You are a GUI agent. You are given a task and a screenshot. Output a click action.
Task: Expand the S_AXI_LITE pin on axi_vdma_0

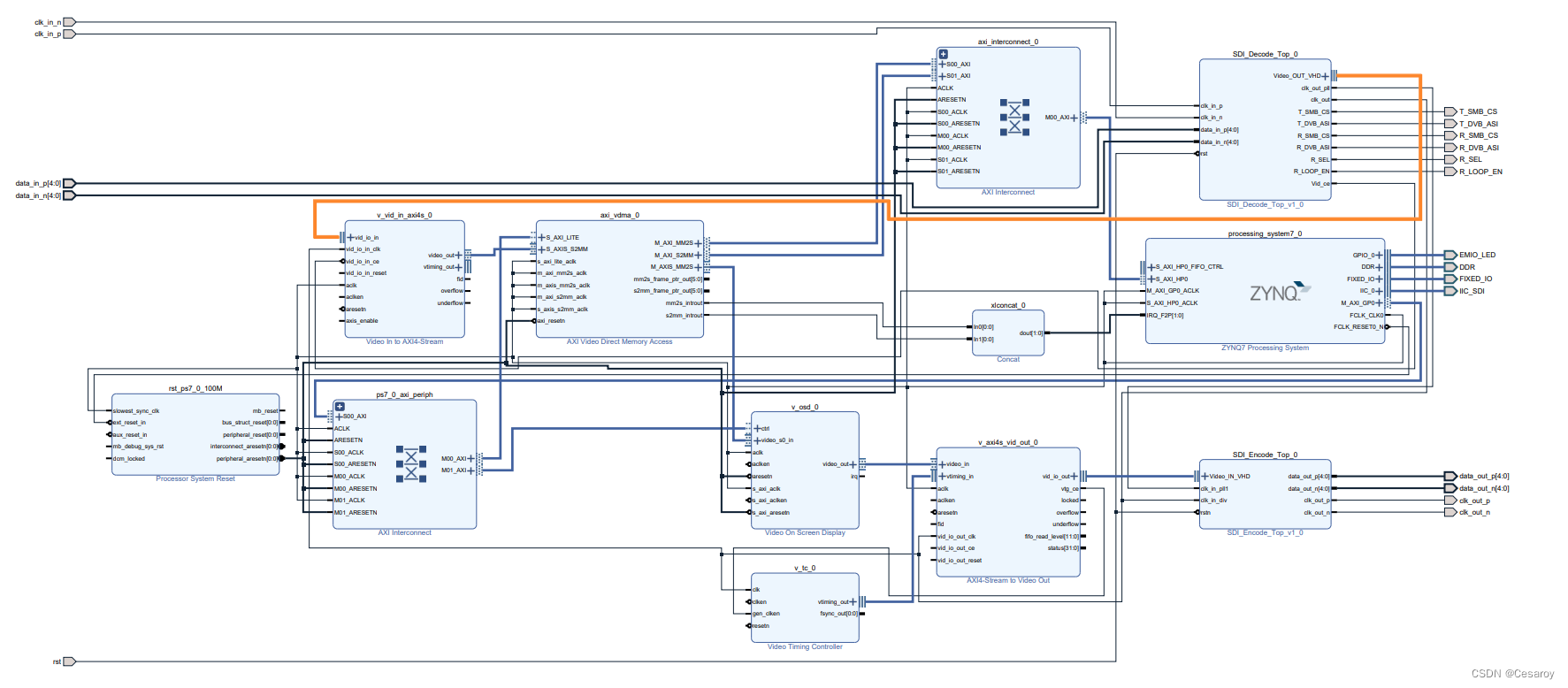point(542,237)
